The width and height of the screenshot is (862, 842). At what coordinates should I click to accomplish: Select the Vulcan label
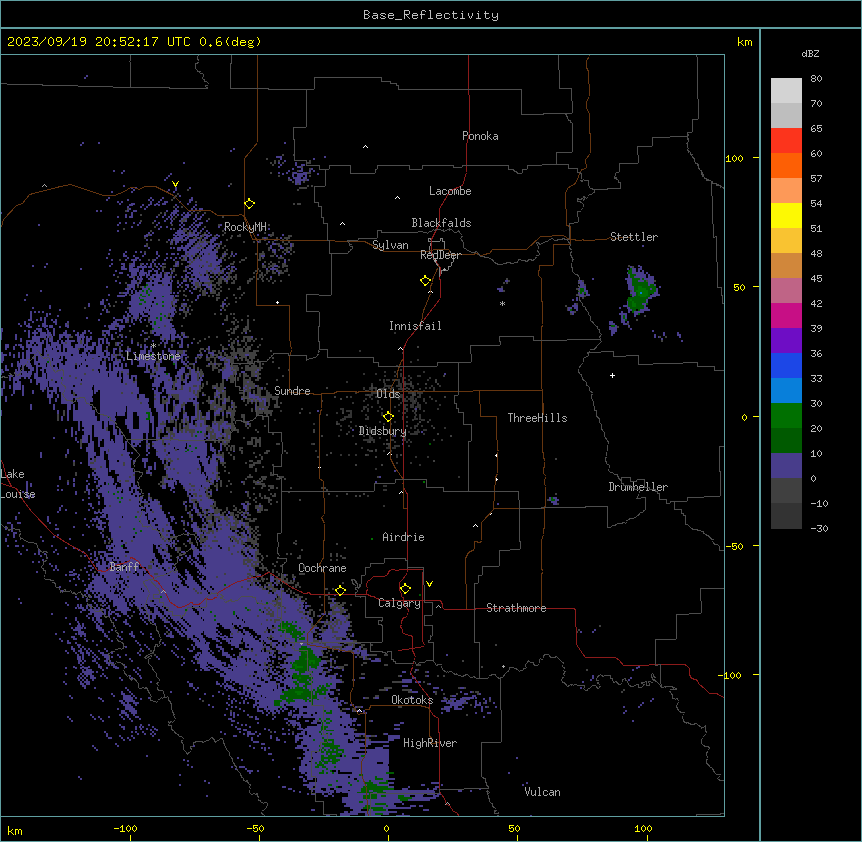[542, 792]
